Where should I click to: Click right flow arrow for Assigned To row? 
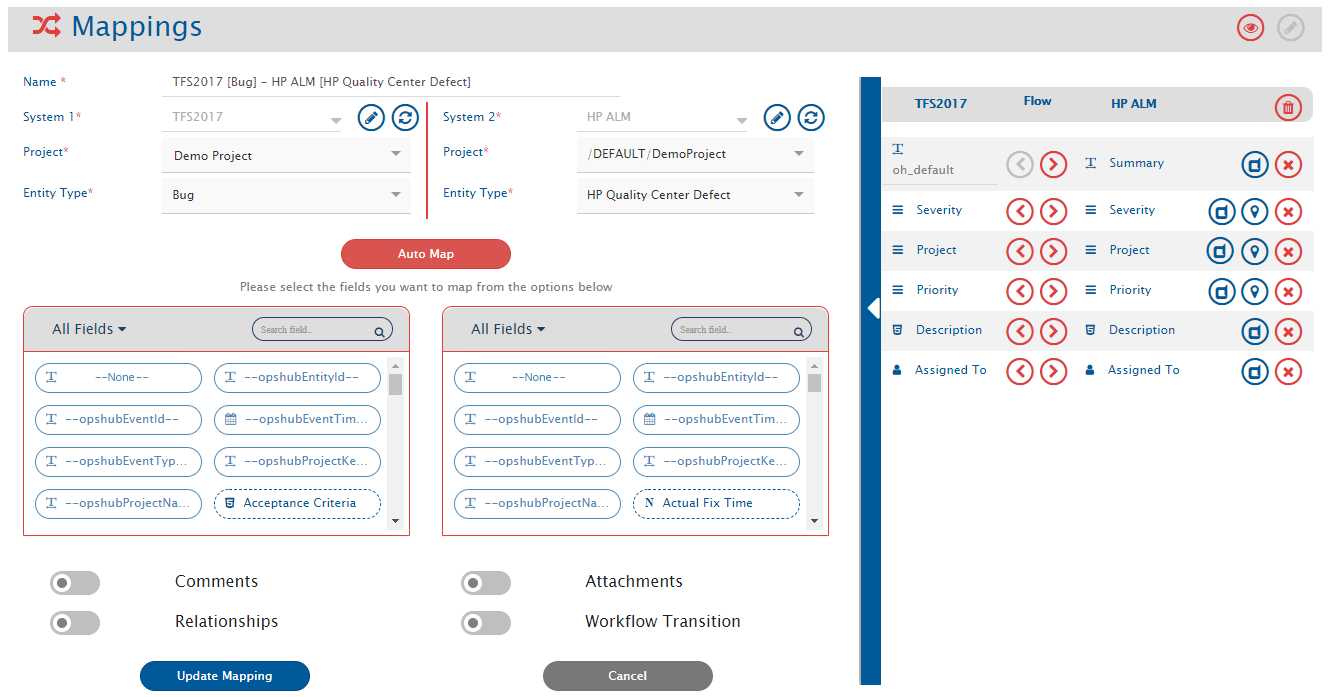click(x=1053, y=372)
